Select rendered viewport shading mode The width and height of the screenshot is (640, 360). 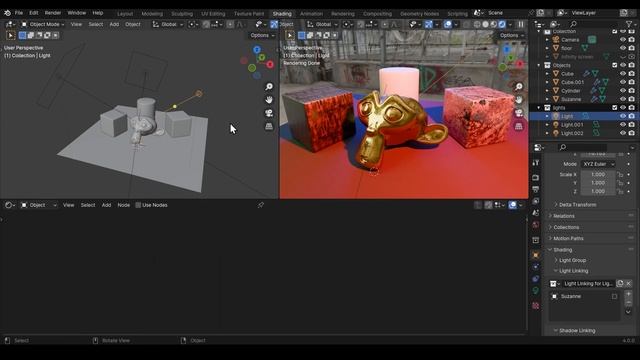(x=502, y=24)
